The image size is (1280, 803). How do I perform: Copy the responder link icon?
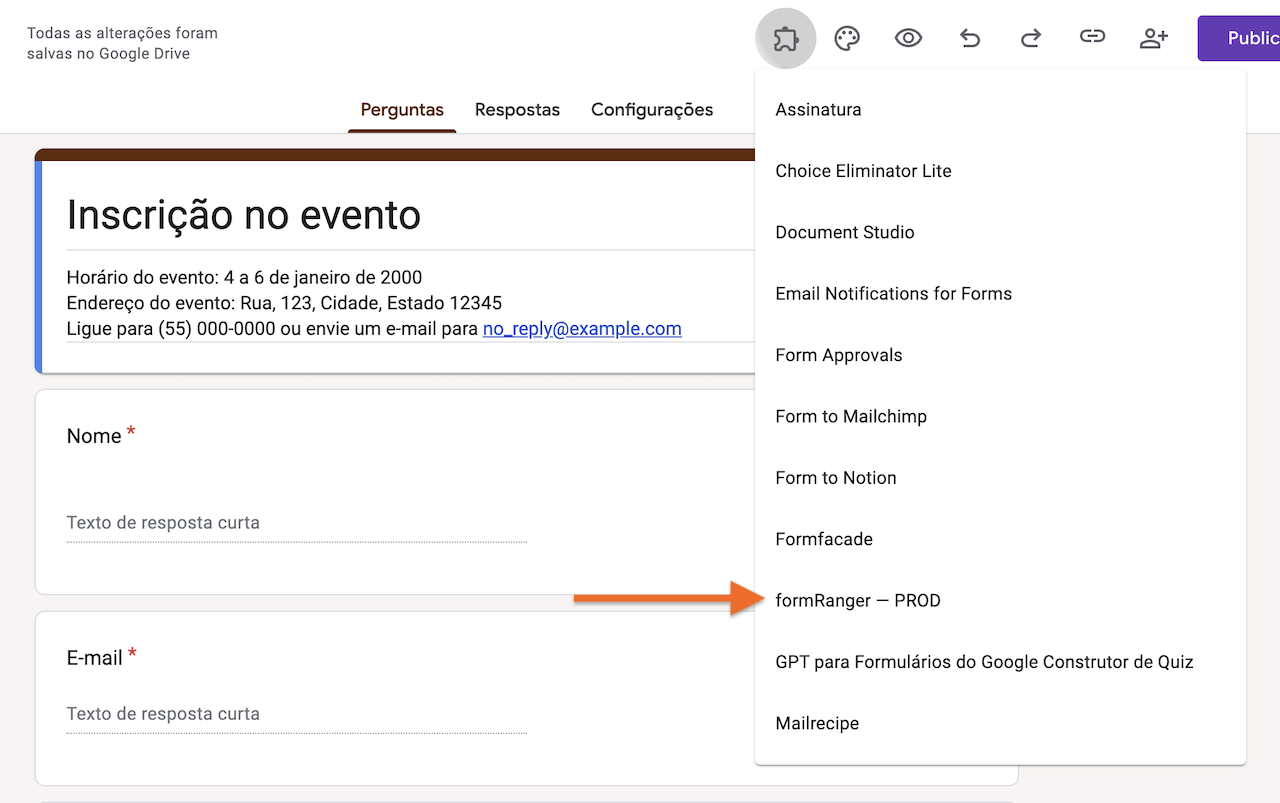click(x=1092, y=37)
